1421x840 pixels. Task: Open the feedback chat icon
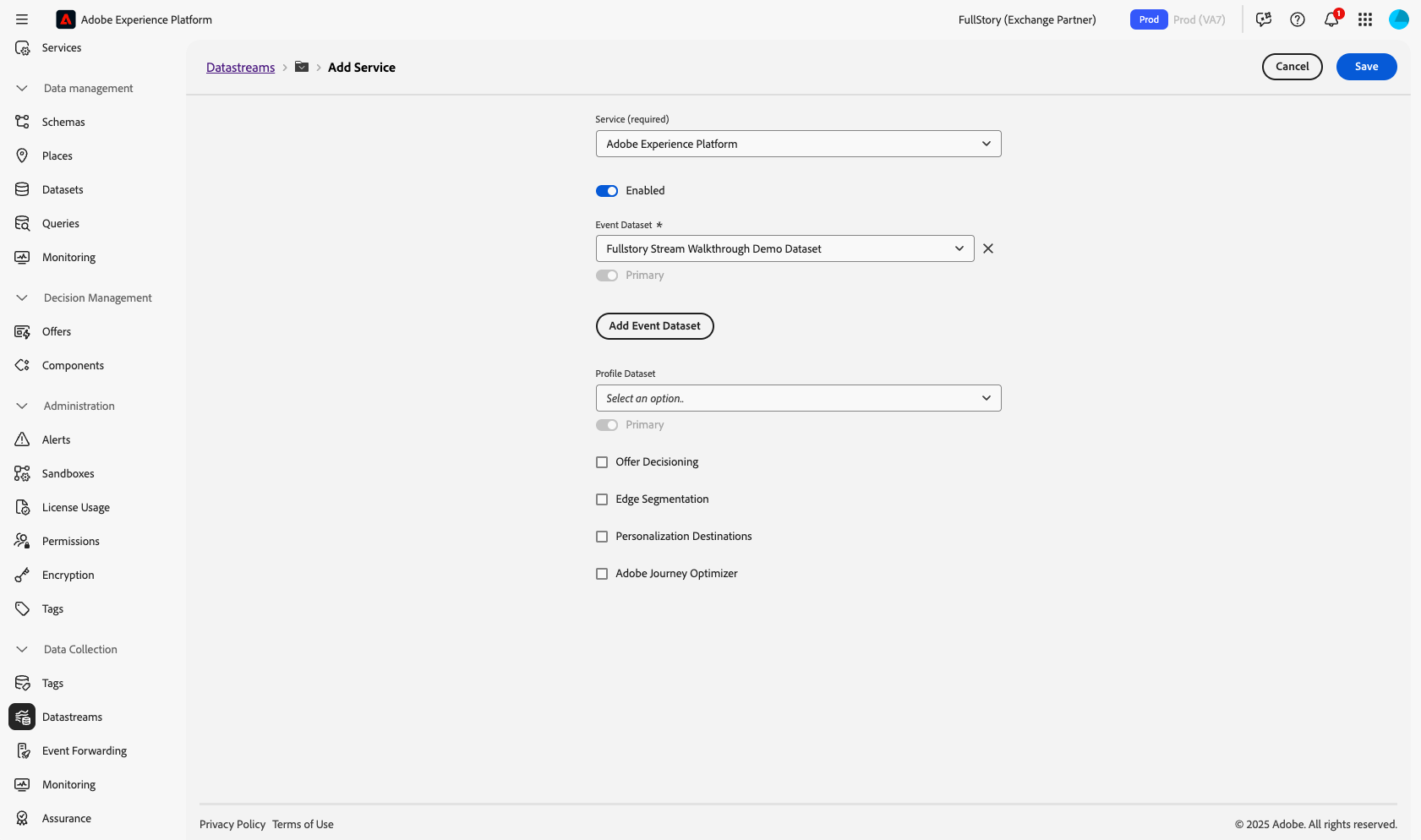click(1264, 19)
